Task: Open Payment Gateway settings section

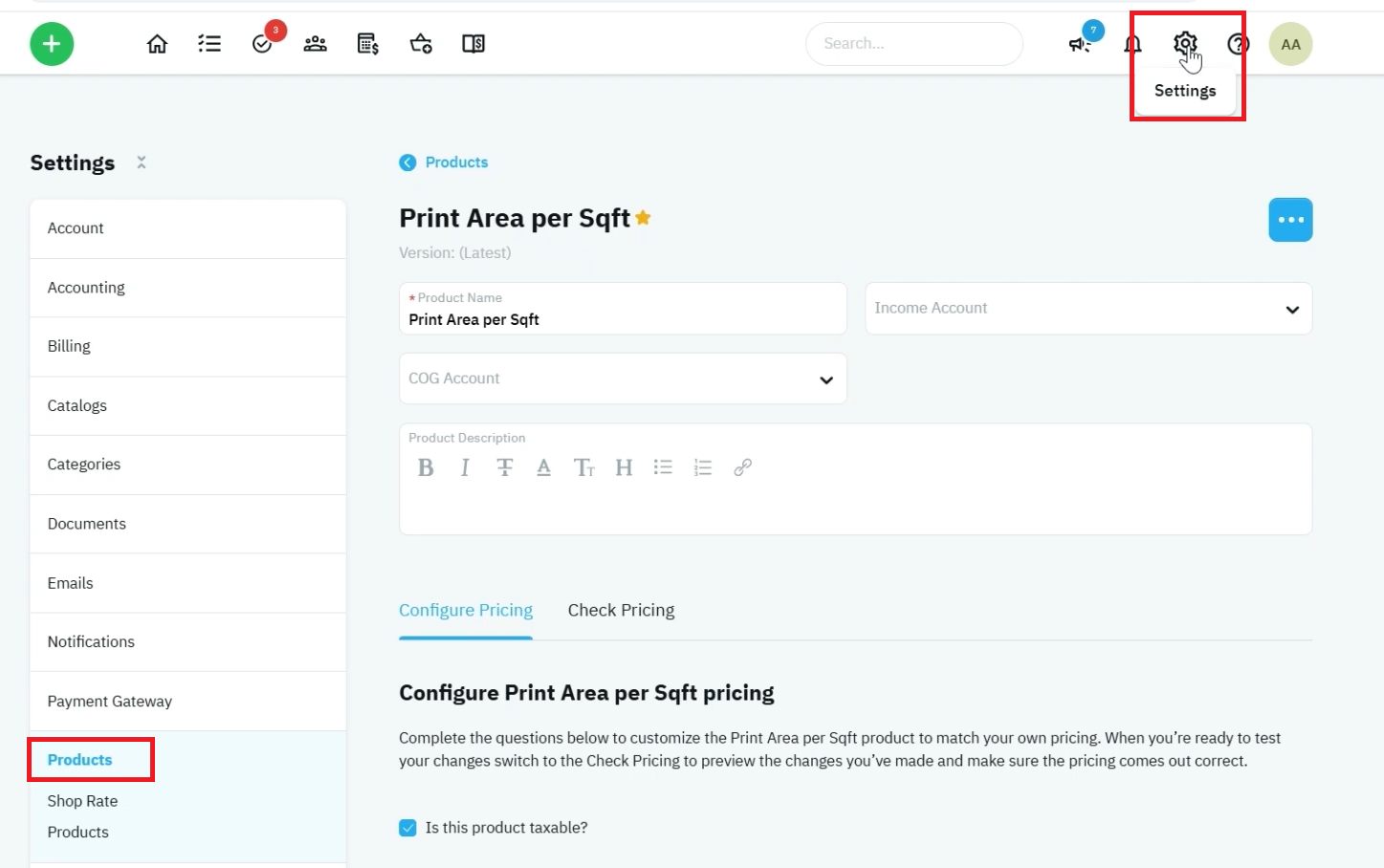Action: coord(187,701)
